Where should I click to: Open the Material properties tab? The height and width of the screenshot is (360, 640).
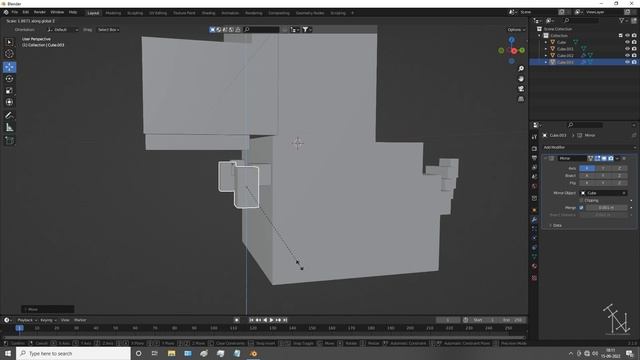coord(534,266)
